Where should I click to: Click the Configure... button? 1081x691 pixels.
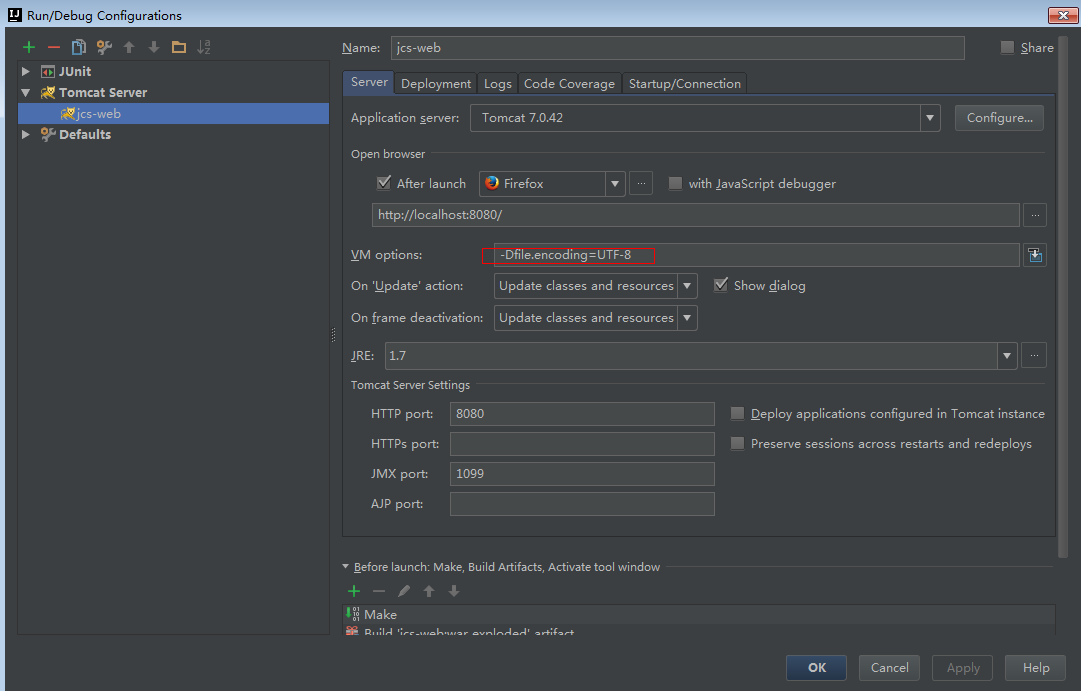pos(999,118)
